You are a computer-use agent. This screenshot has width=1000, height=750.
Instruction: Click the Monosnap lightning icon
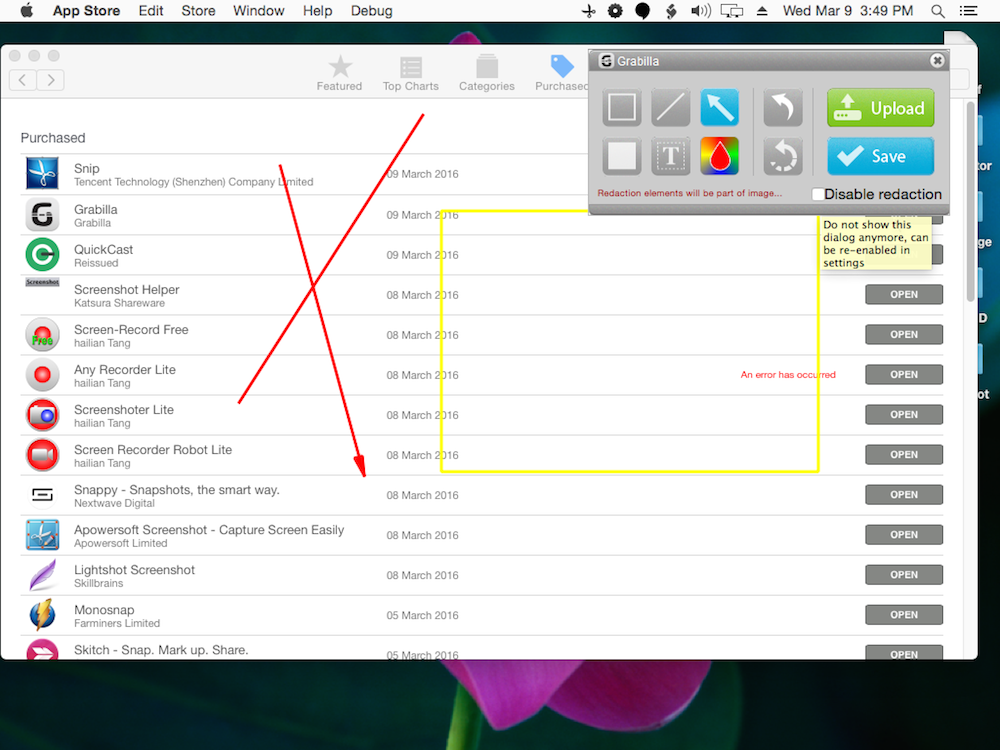(43, 614)
